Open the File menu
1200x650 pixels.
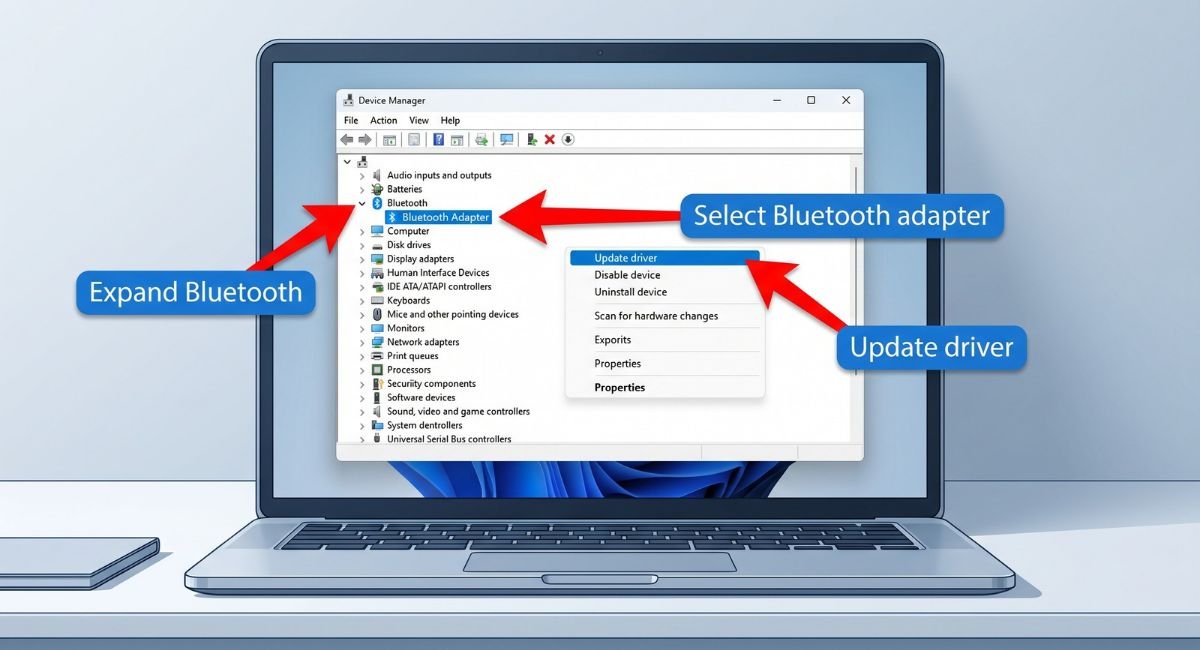[x=351, y=120]
